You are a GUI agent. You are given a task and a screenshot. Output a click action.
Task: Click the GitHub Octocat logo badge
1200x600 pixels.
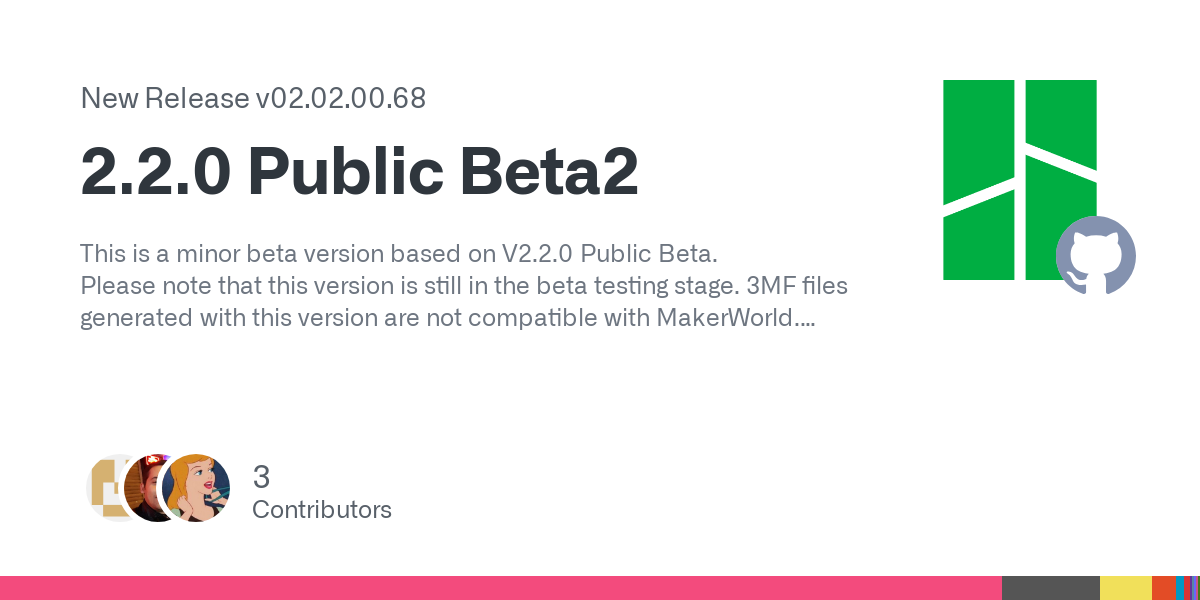1096,255
